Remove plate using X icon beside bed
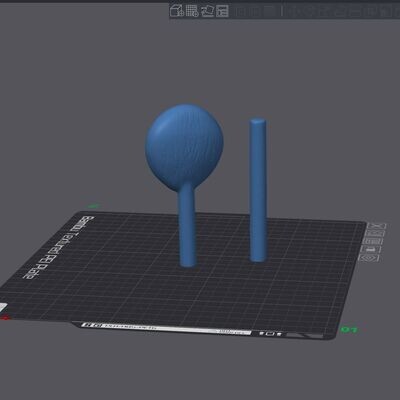The height and width of the screenshot is (400, 400). point(377,227)
